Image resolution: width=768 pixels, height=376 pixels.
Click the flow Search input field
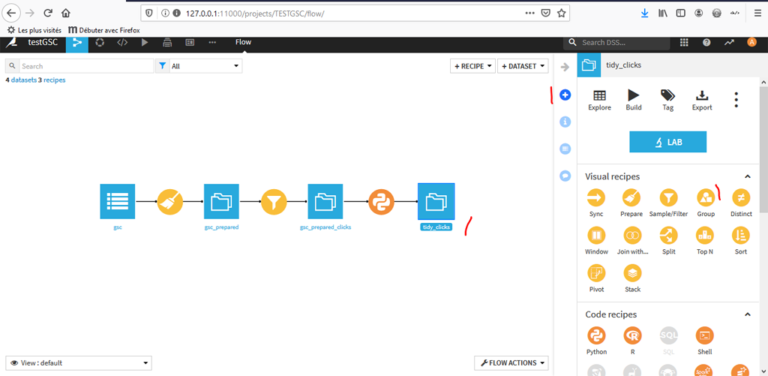(x=86, y=66)
